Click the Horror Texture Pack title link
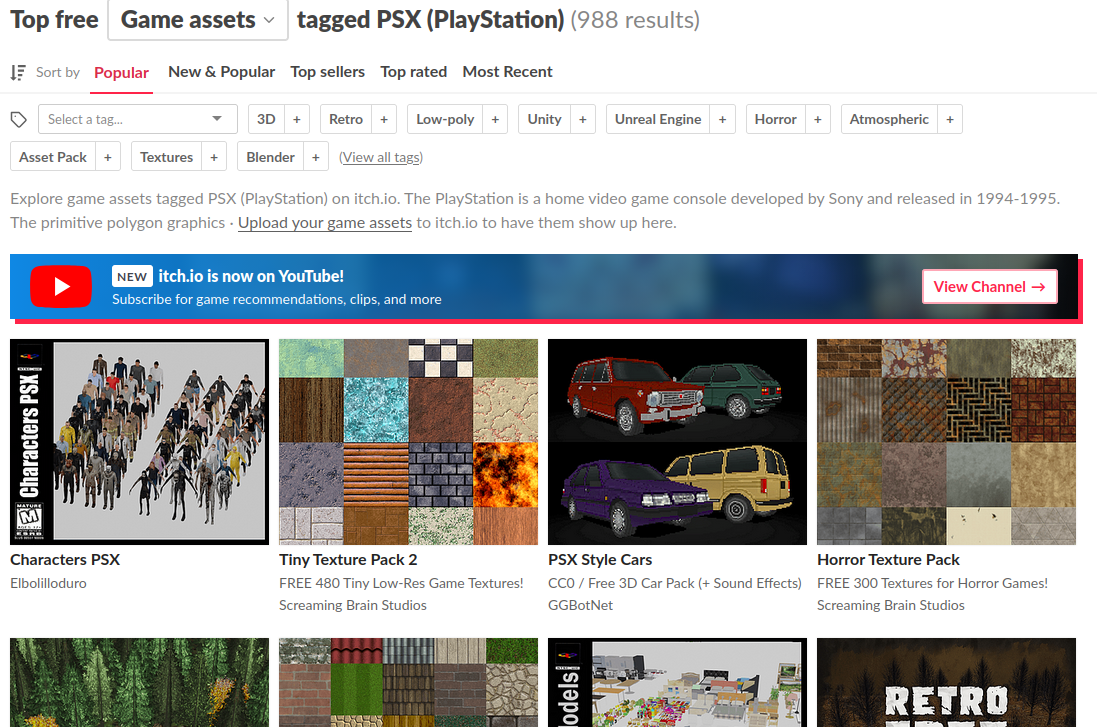The image size is (1097, 727). tap(888, 560)
